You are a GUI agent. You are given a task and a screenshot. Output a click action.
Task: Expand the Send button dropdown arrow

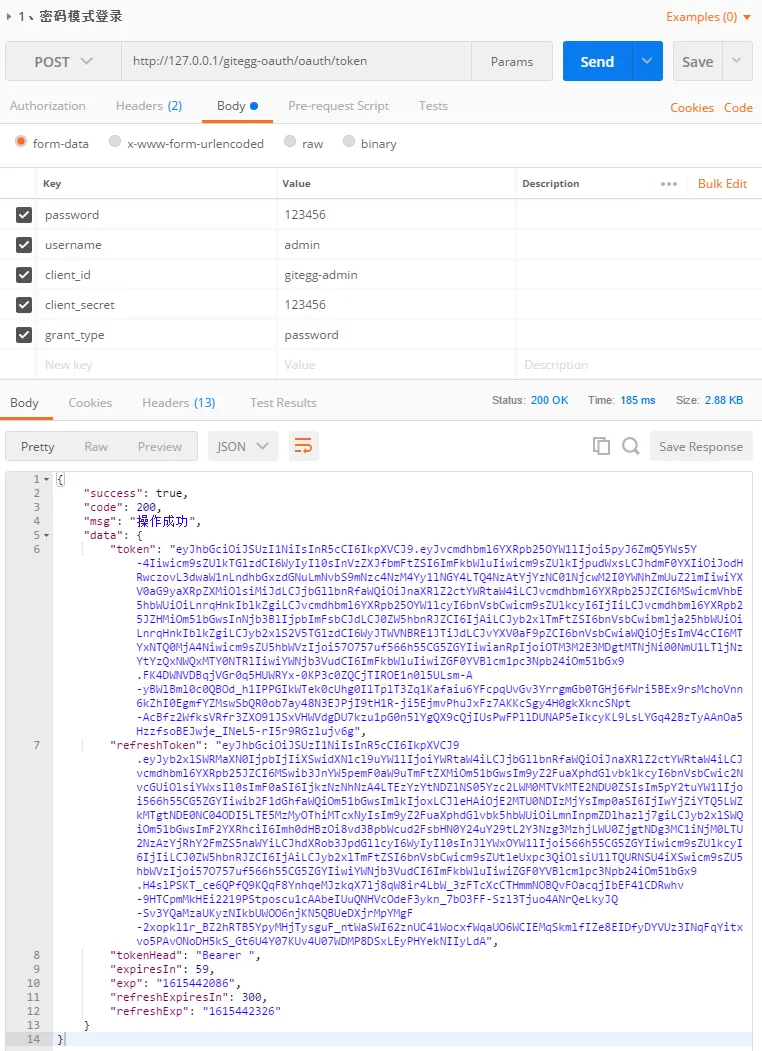(x=647, y=61)
